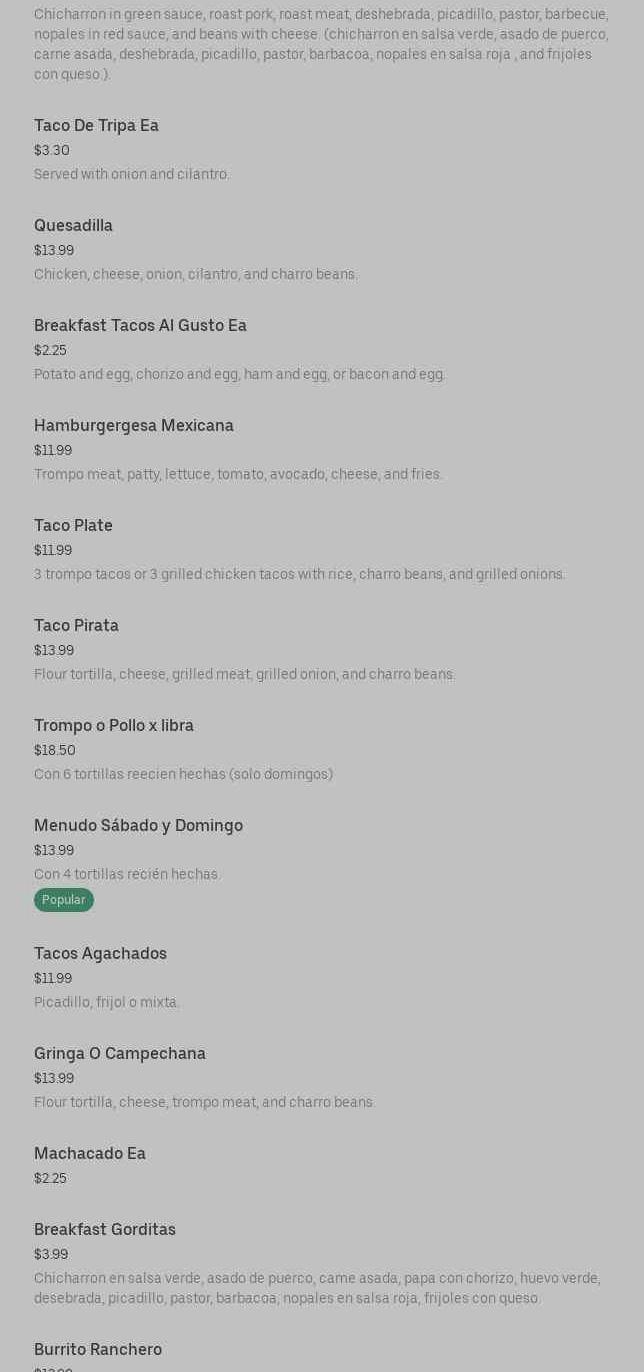Open the Tacos Agachados item
Image resolution: width=644 pixels, height=1372 pixels.
click(100, 953)
